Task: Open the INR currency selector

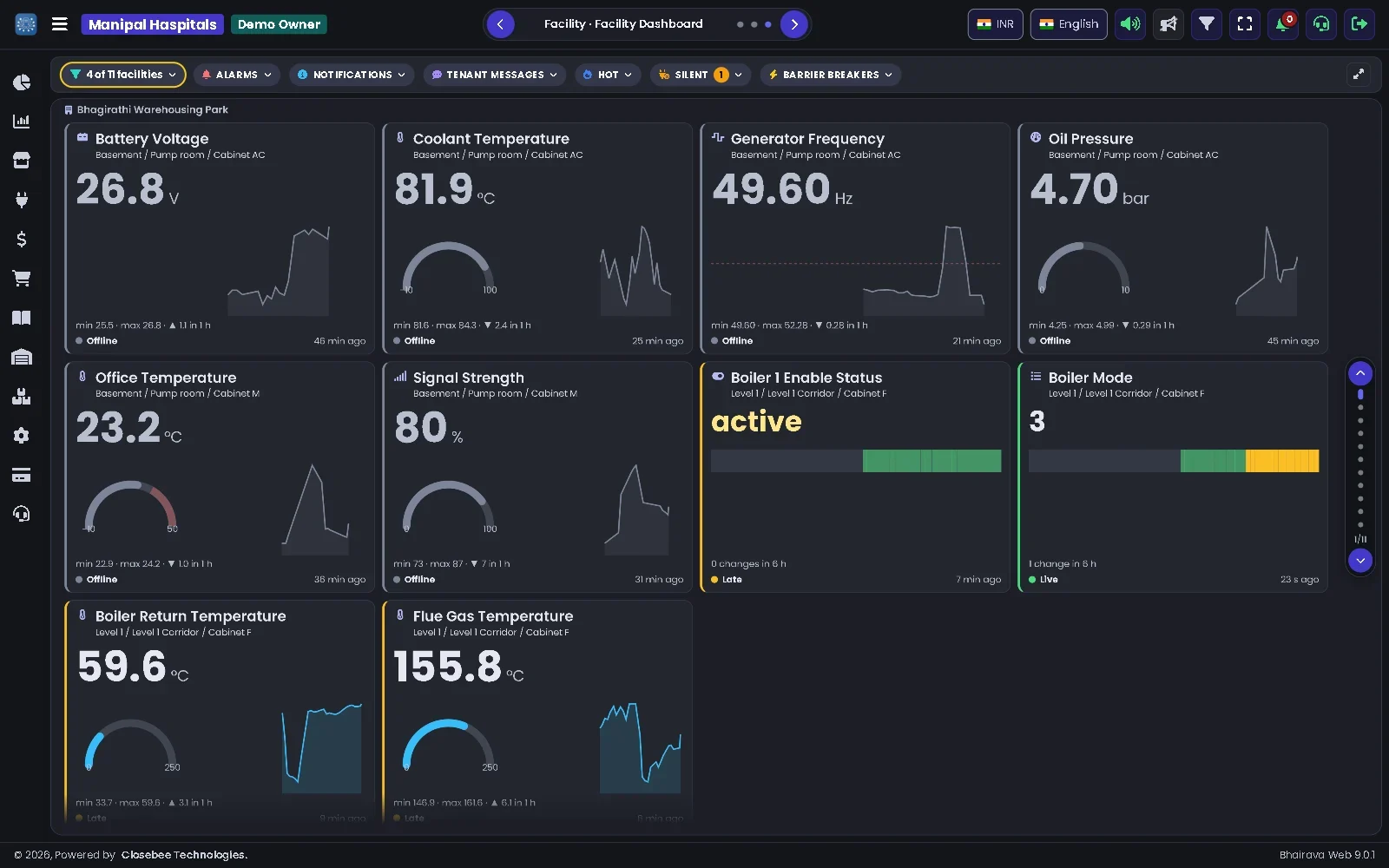Action: [x=996, y=24]
